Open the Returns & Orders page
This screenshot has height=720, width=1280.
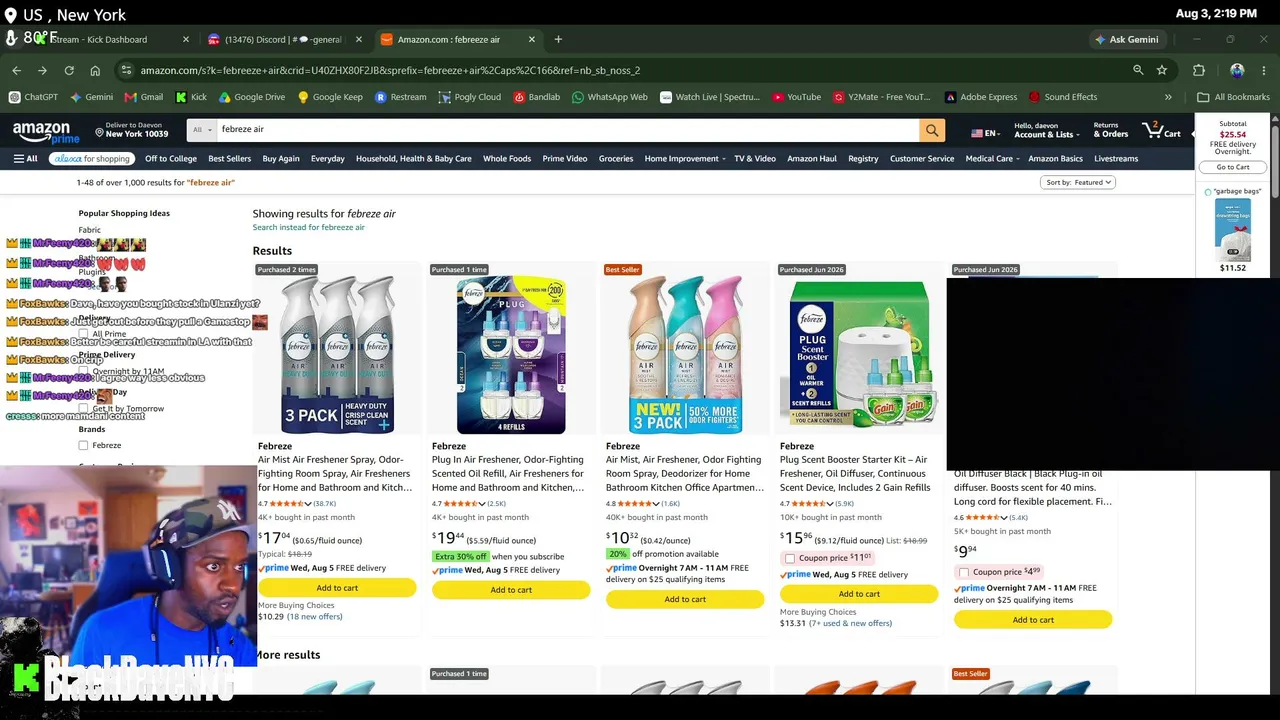coord(1111,130)
